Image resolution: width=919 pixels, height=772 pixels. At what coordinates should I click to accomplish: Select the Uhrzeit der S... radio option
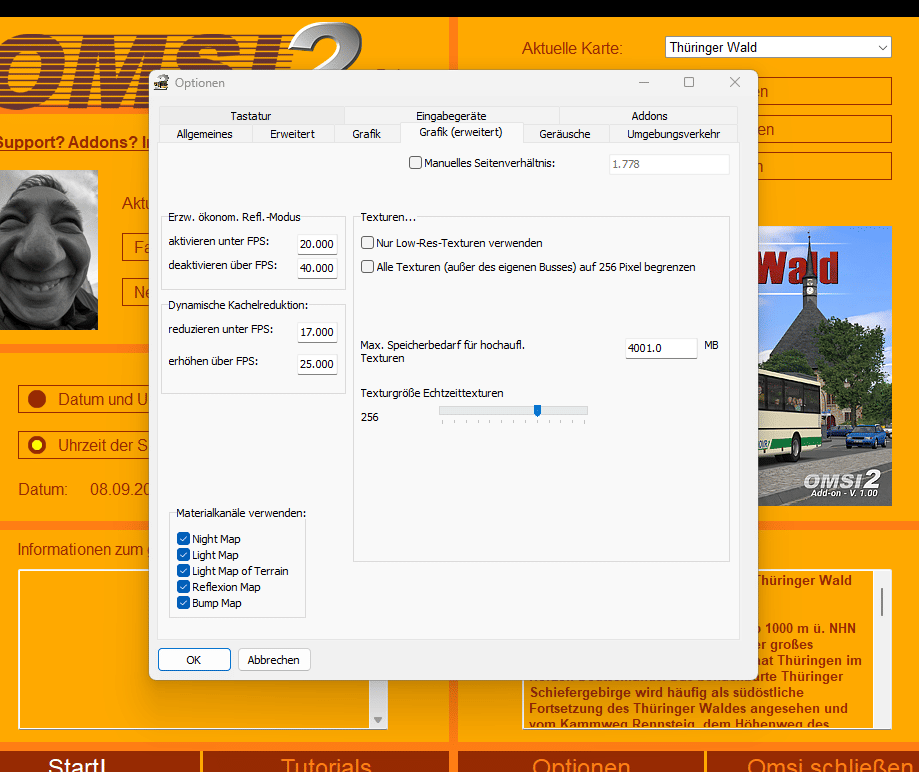click(37, 445)
